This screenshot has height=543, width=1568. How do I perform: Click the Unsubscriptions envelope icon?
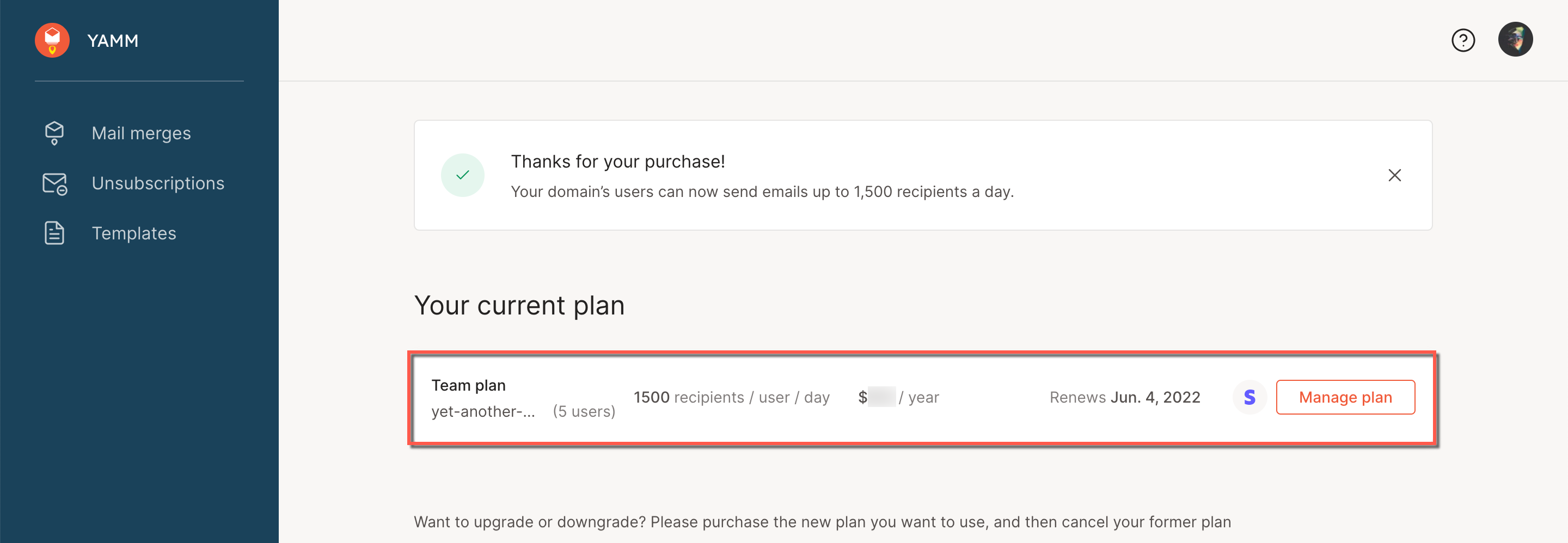pyautogui.click(x=54, y=184)
